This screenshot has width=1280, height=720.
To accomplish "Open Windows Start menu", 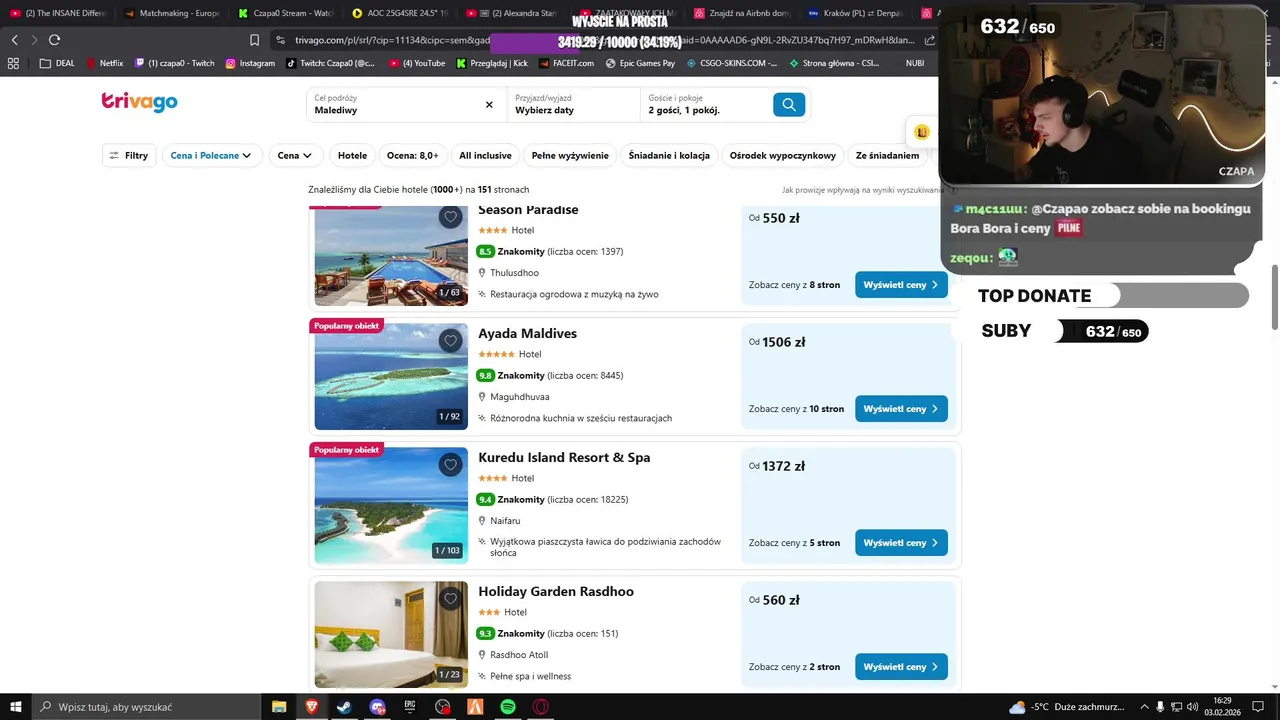I will (15, 707).
